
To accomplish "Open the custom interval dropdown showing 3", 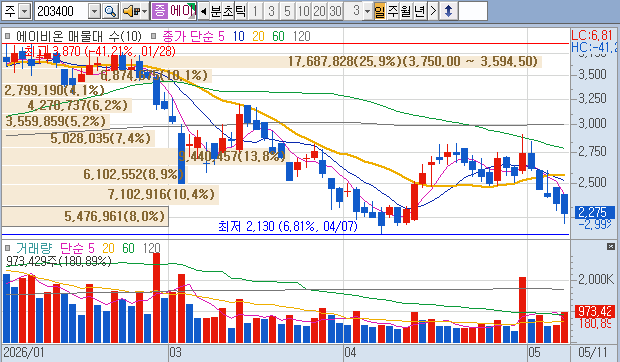I will pyautogui.click(x=367, y=11).
